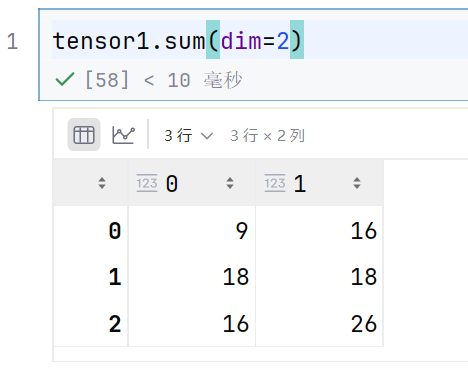Click the code line tensor1.sum(dim=2)
Image resolution: width=468 pixels, height=385 pixels.
pyautogui.click(x=177, y=41)
